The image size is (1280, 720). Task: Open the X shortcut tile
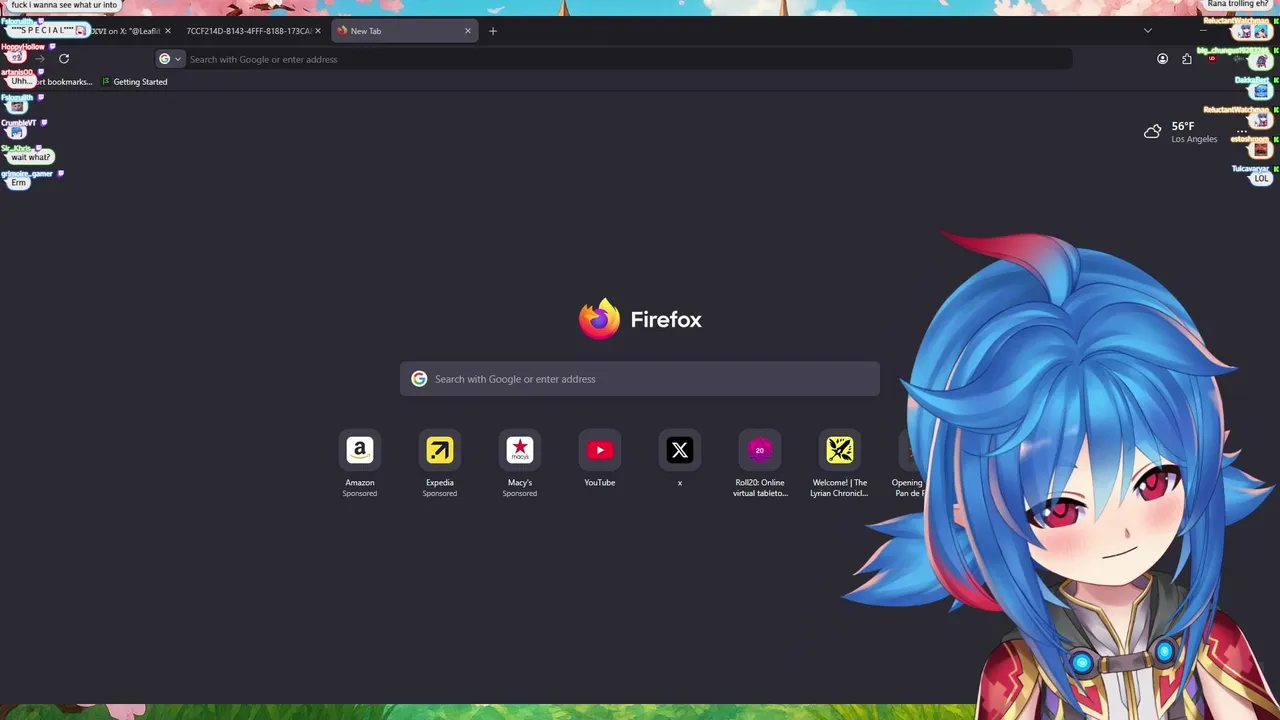pos(680,450)
